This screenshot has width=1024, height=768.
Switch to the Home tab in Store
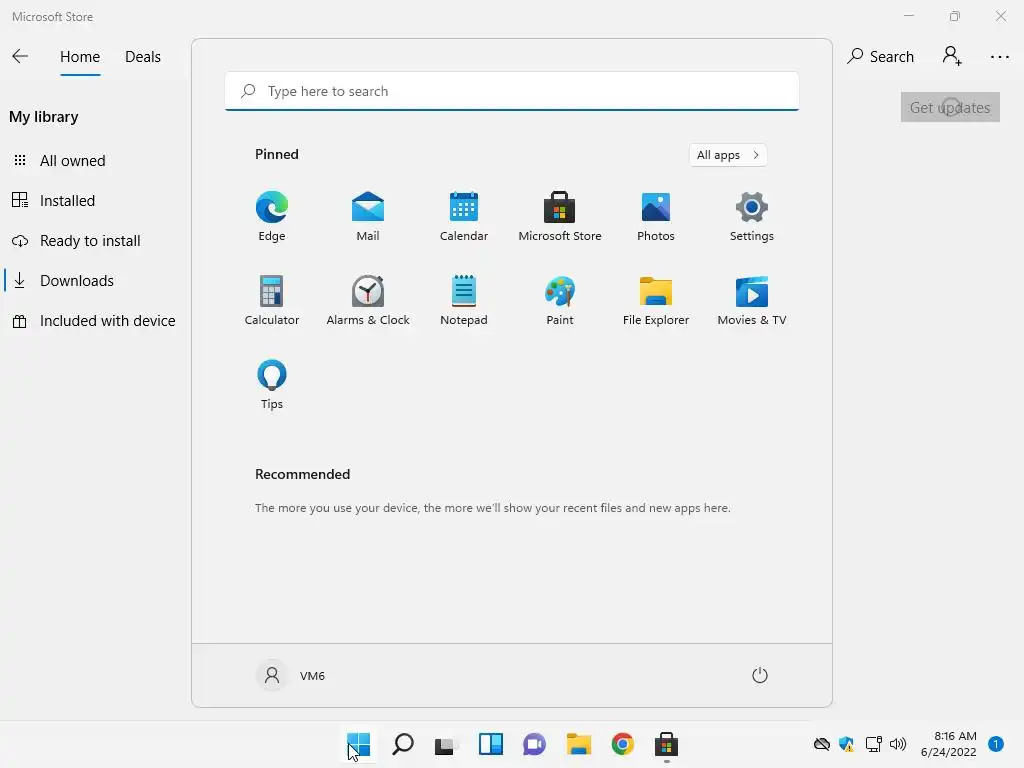pos(80,57)
